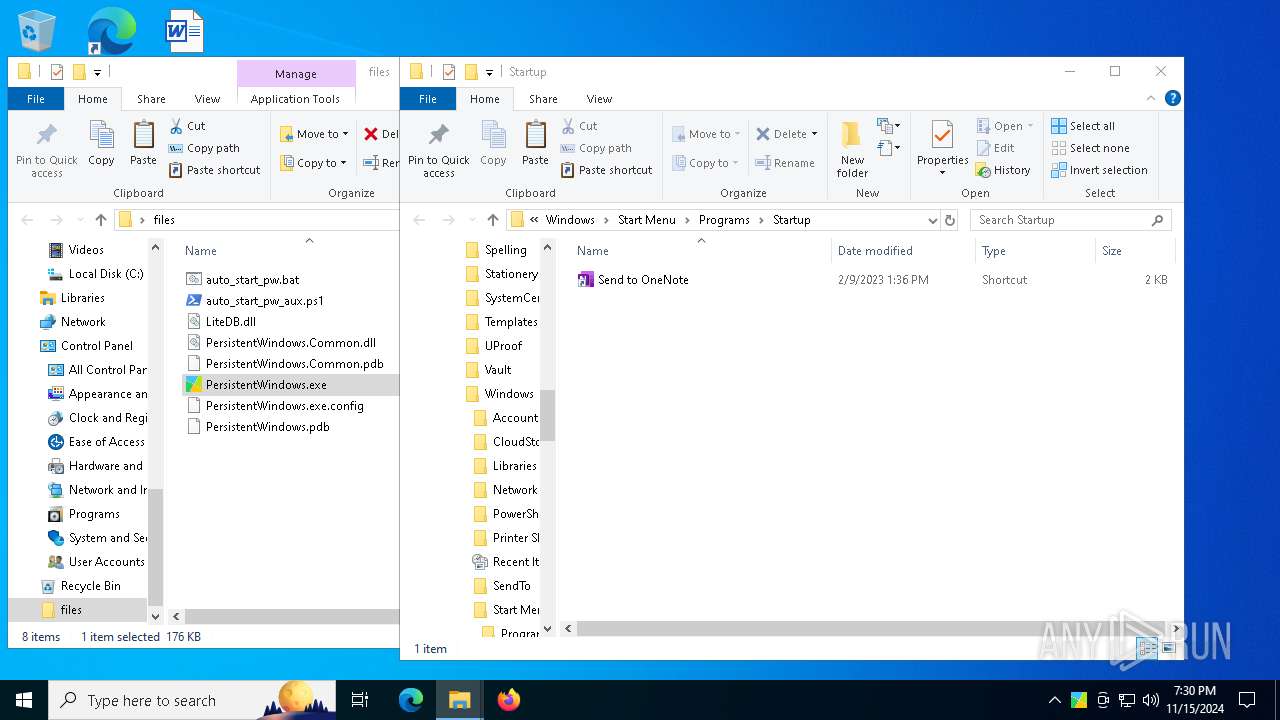
Task: Expand path chevron after Programs in address bar
Action: [x=761, y=220]
